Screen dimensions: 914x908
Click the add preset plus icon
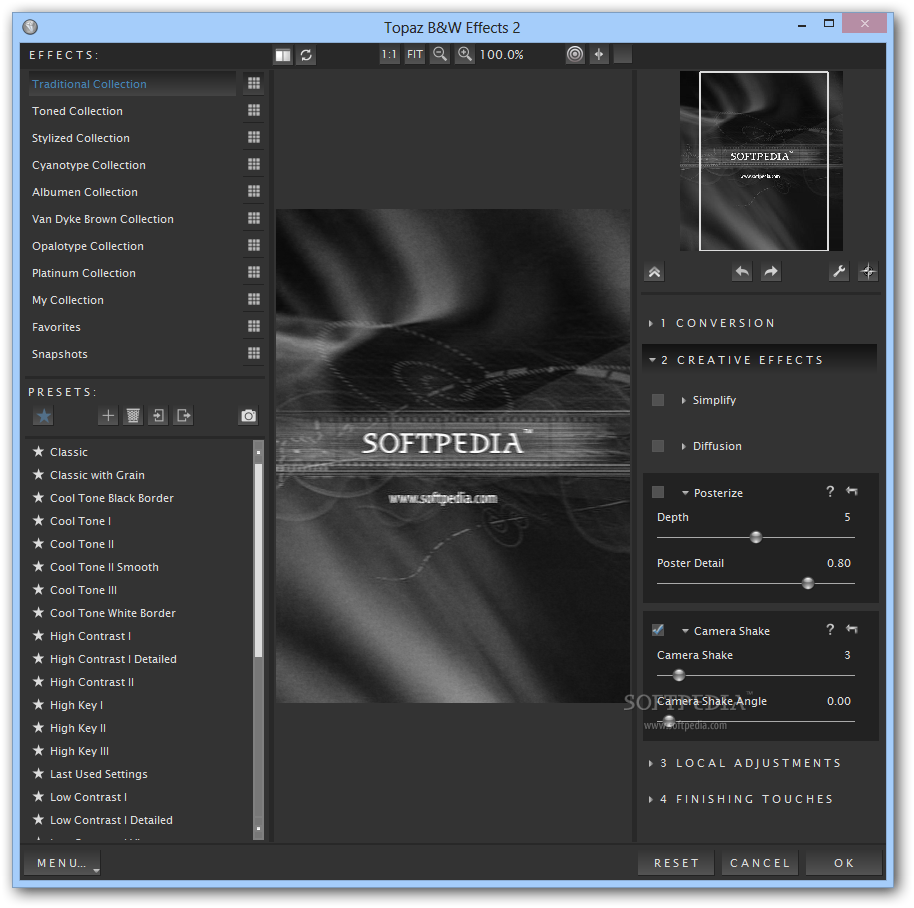[108, 416]
